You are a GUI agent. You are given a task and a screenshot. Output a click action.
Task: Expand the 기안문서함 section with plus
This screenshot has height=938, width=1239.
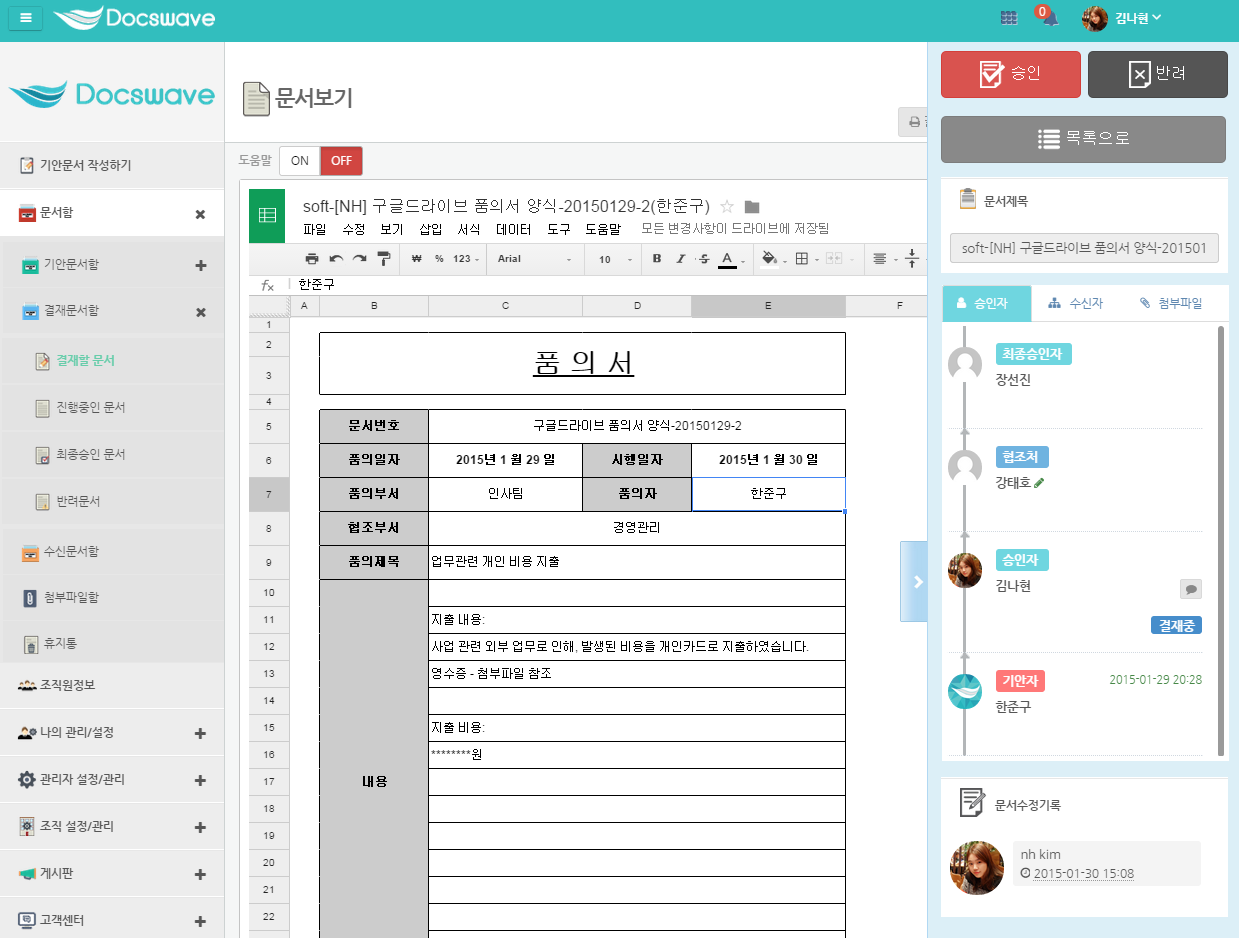click(x=200, y=266)
